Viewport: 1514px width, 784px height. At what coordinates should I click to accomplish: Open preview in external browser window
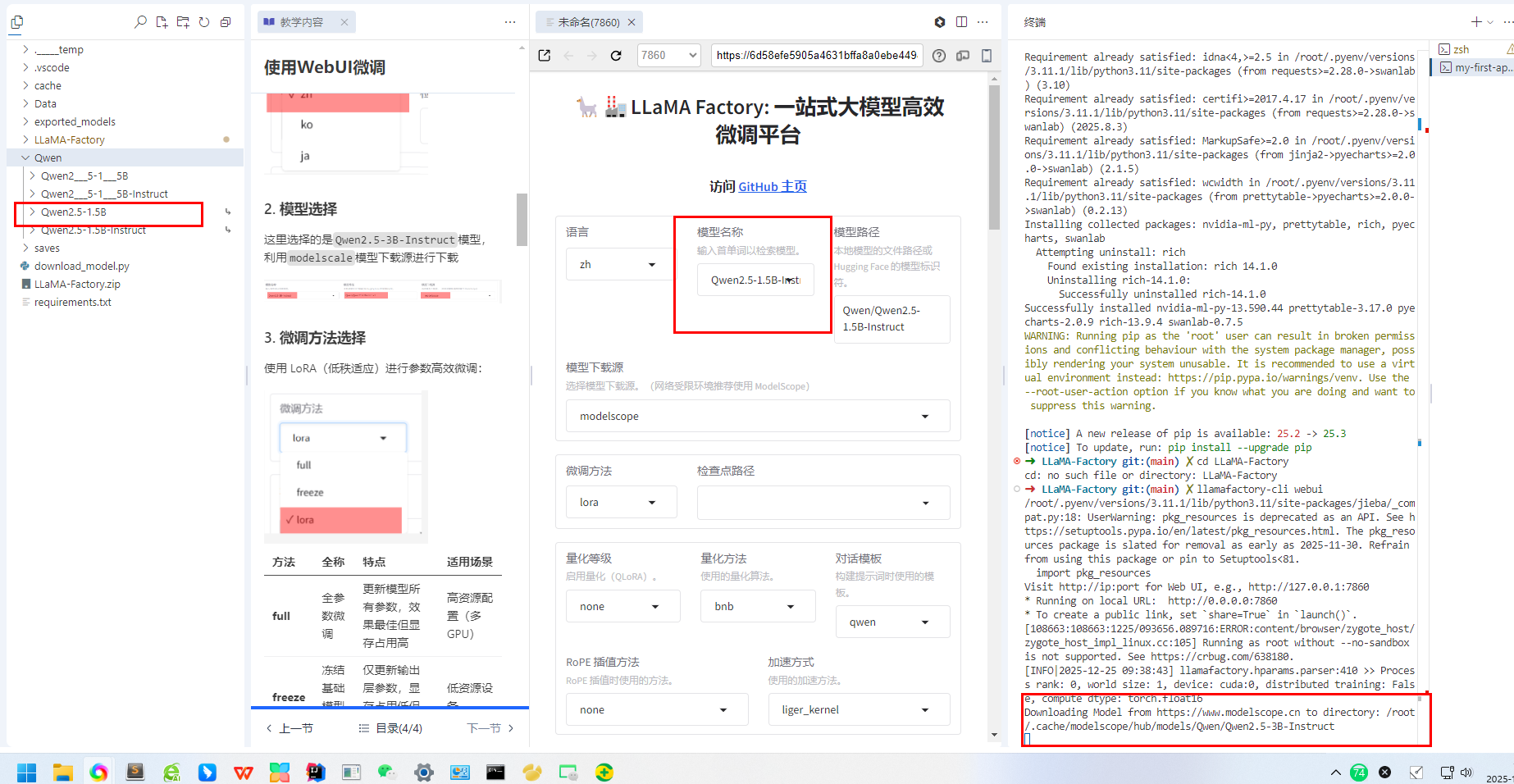coord(545,55)
